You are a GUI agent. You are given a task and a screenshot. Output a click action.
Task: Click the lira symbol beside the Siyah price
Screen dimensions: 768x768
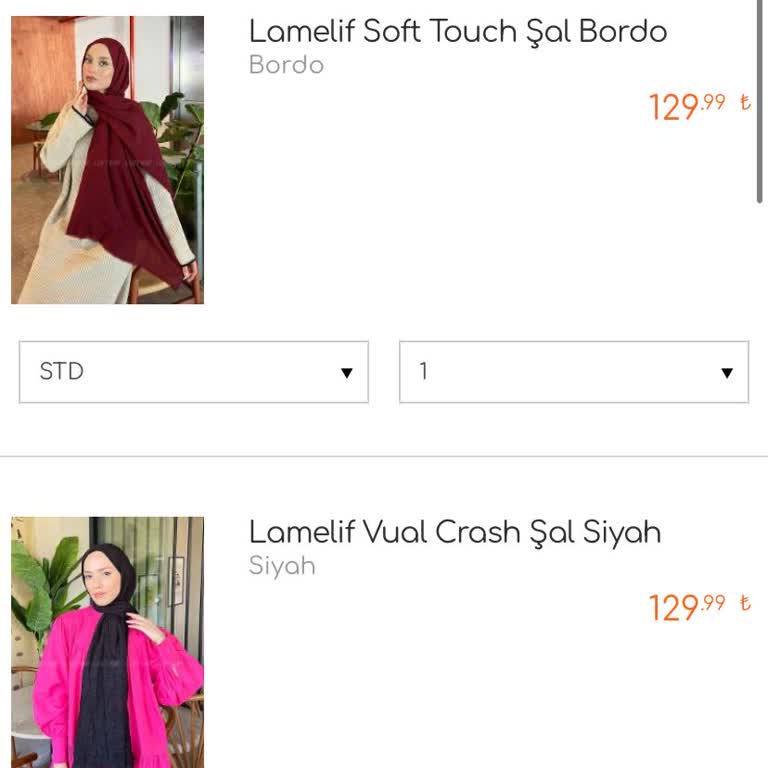745,603
